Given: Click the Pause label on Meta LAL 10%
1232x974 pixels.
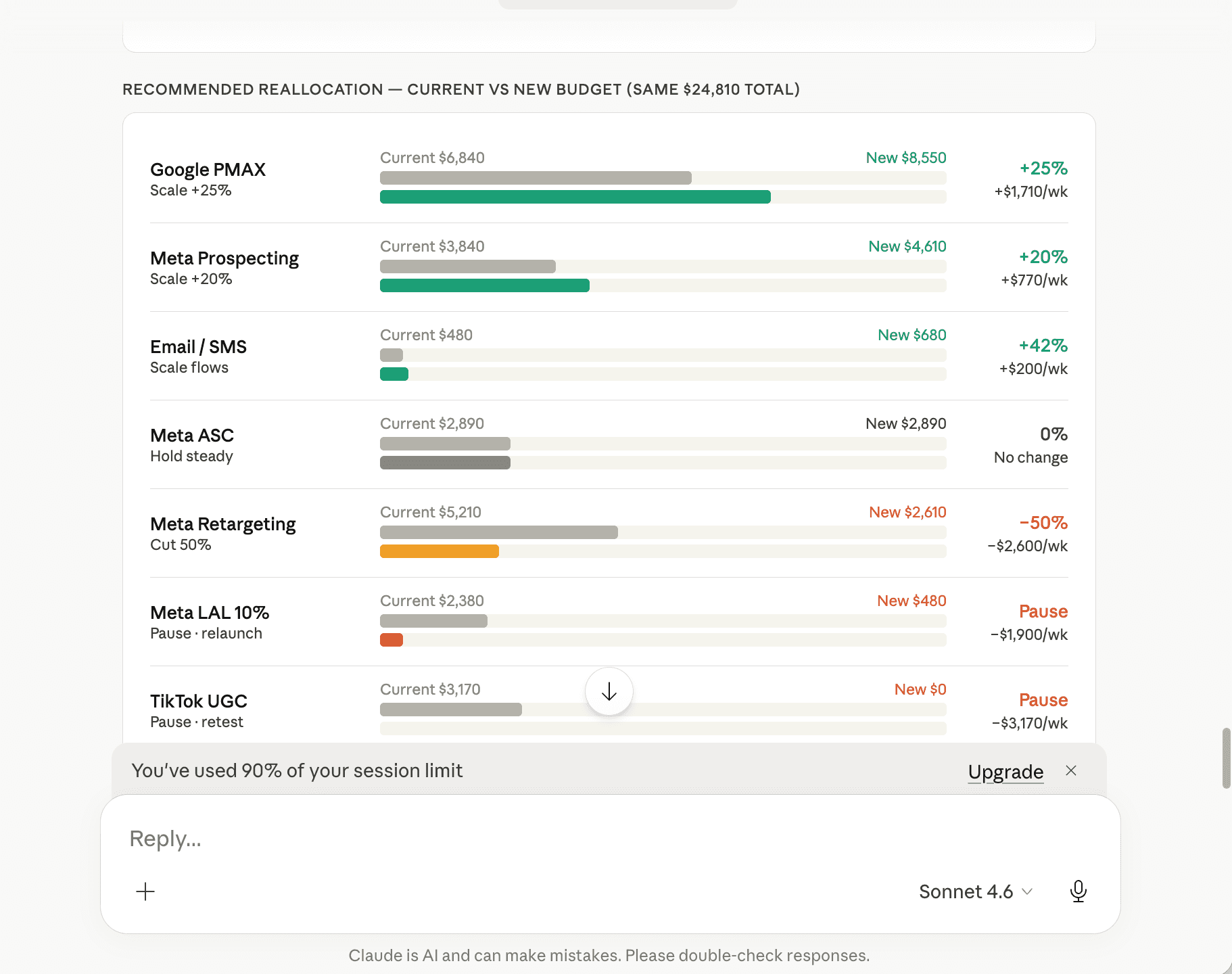Looking at the screenshot, I should tap(1043, 611).
